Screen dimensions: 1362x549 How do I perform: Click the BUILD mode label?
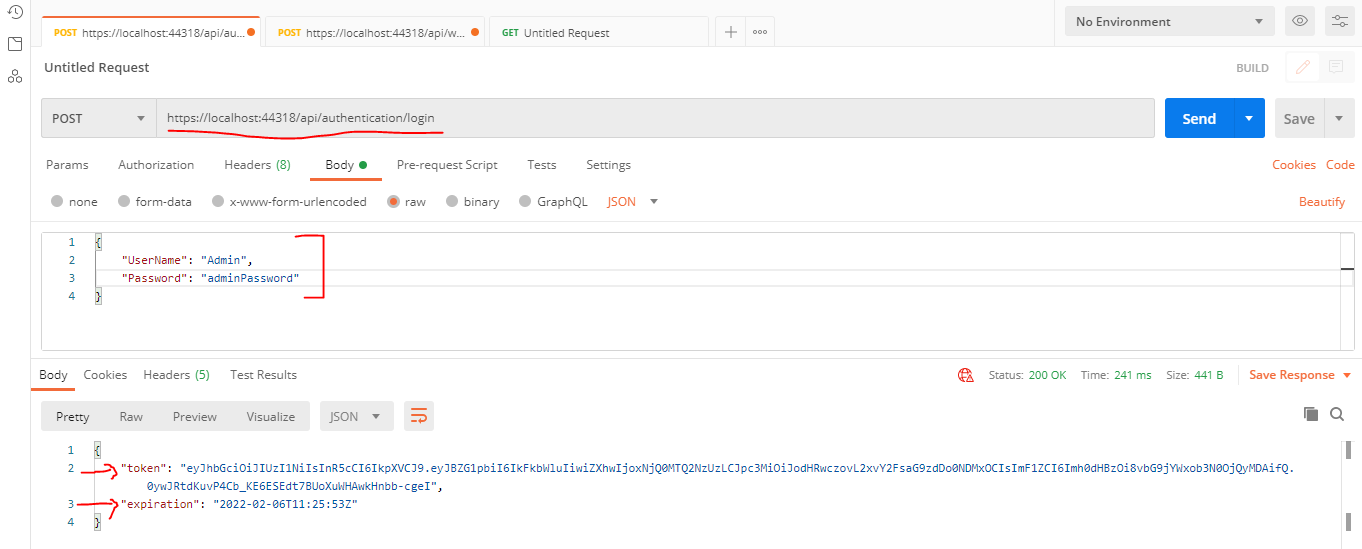point(1252,68)
